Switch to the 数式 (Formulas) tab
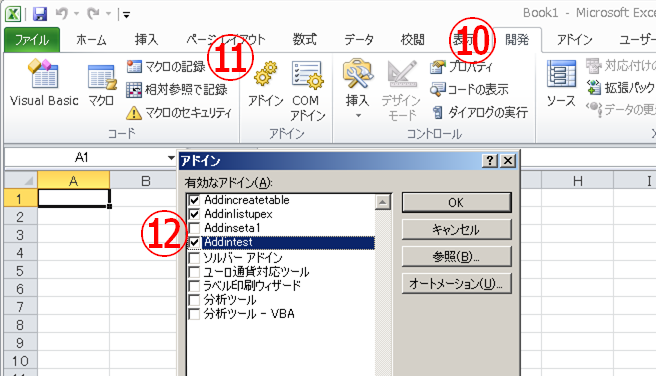Screen dimensions: 656x376 coord(304,40)
